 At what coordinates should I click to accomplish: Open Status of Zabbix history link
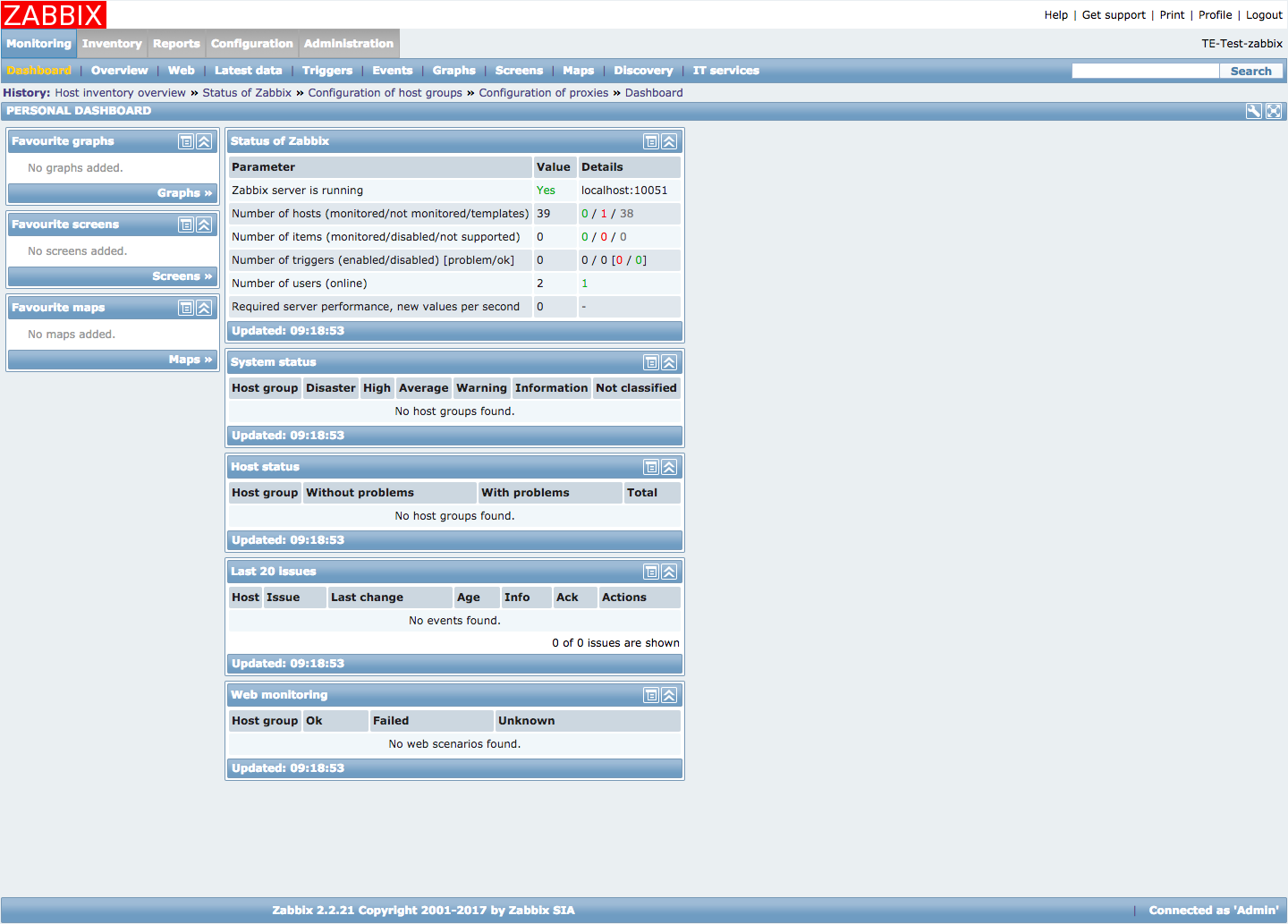pyautogui.click(x=247, y=93)
